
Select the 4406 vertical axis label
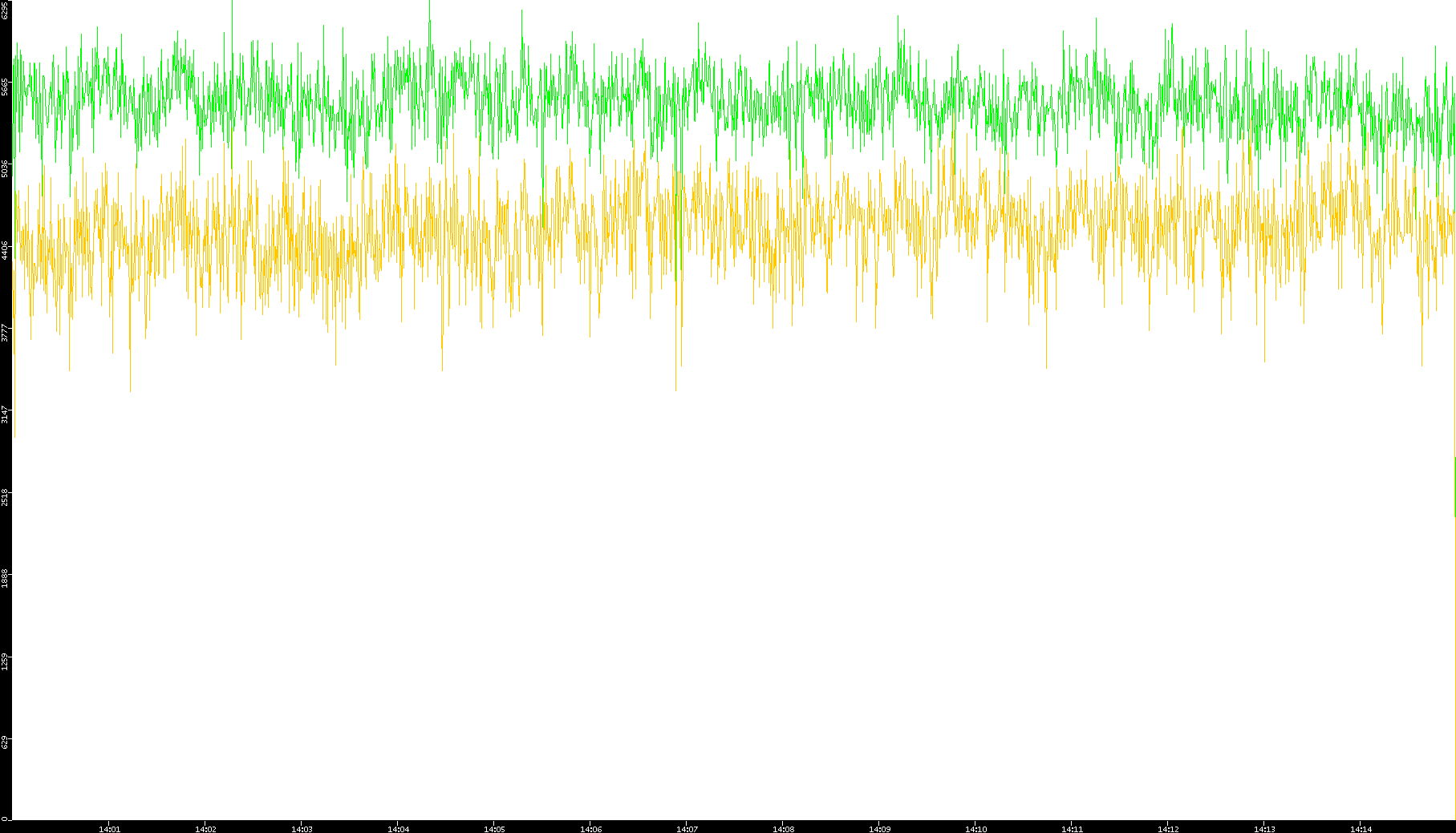click(6, 250)
